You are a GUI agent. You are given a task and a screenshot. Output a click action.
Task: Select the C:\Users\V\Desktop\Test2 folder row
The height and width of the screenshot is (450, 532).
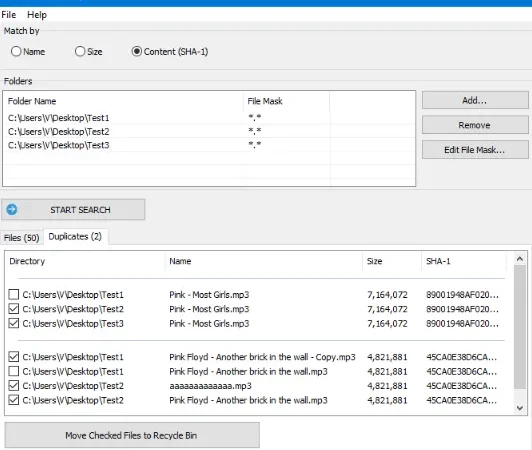pos(209,131)
